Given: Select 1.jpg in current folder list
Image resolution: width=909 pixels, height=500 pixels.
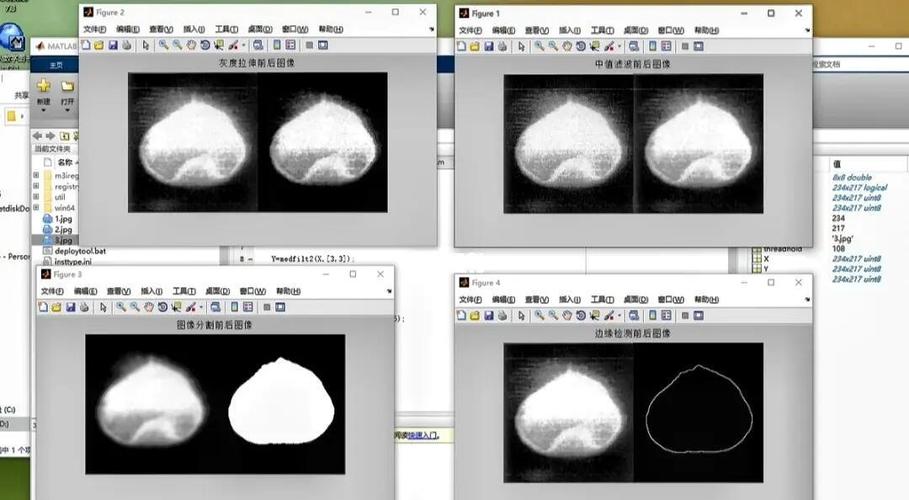Looking at the screenshot, I should tap(62, 218).
